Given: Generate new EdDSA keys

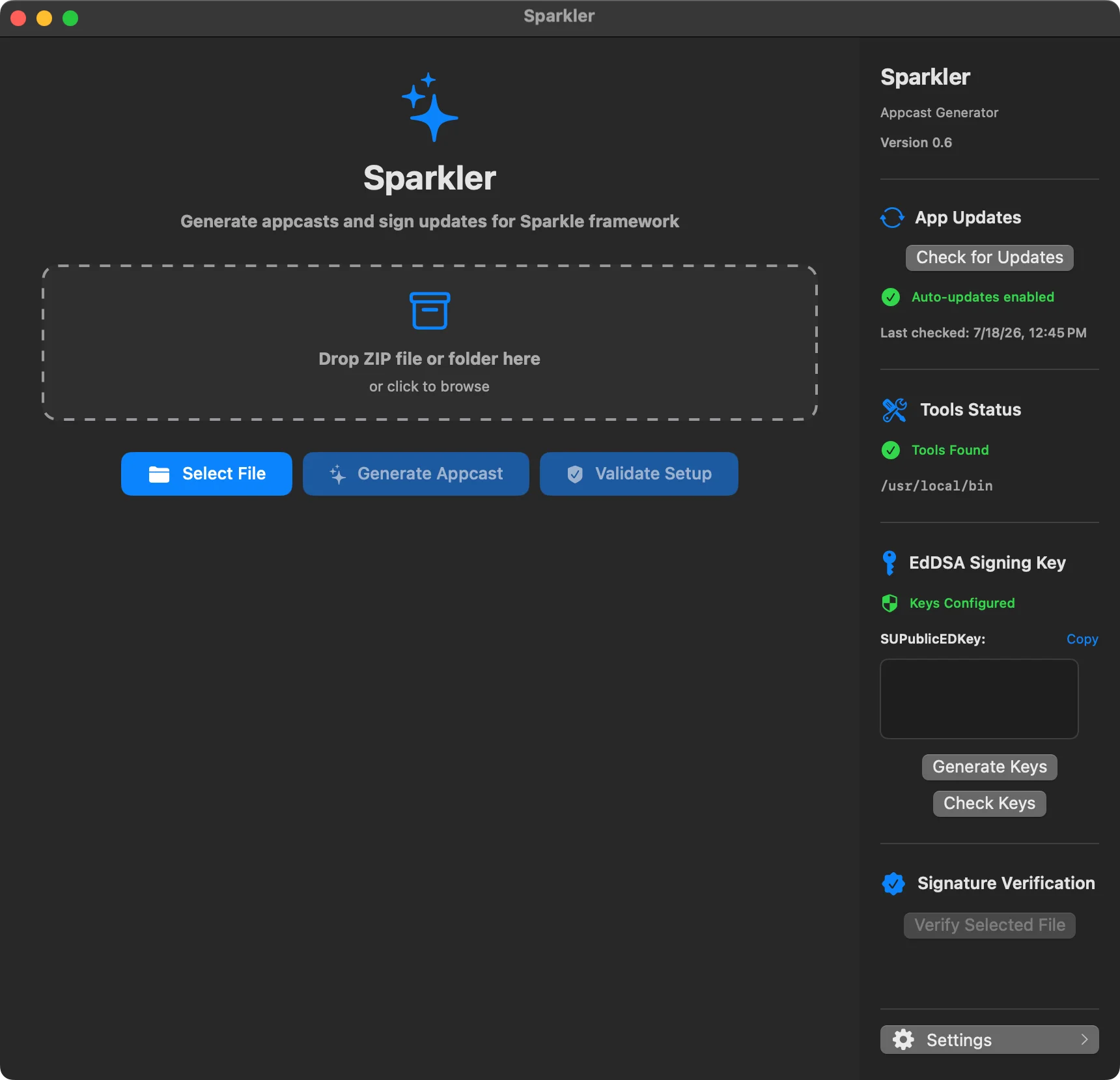Looking at the screenshot, I should [x=990, y=767].
